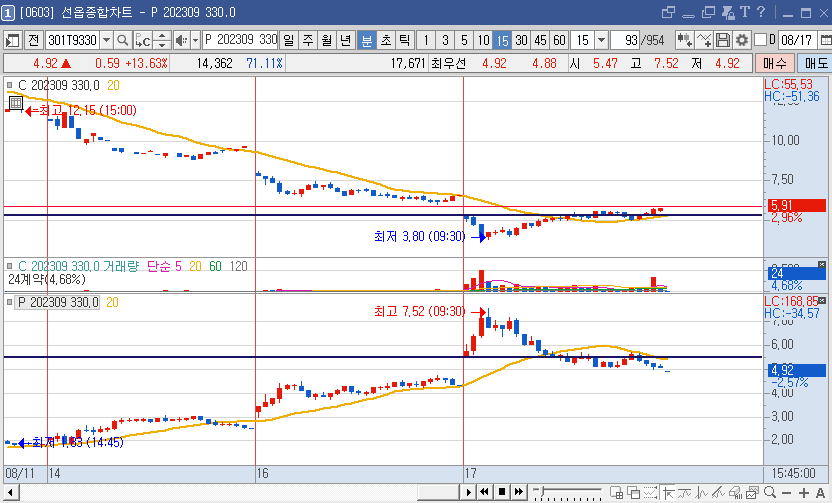Select the 주 (weekly) period tab

click(x=308, y=40)
